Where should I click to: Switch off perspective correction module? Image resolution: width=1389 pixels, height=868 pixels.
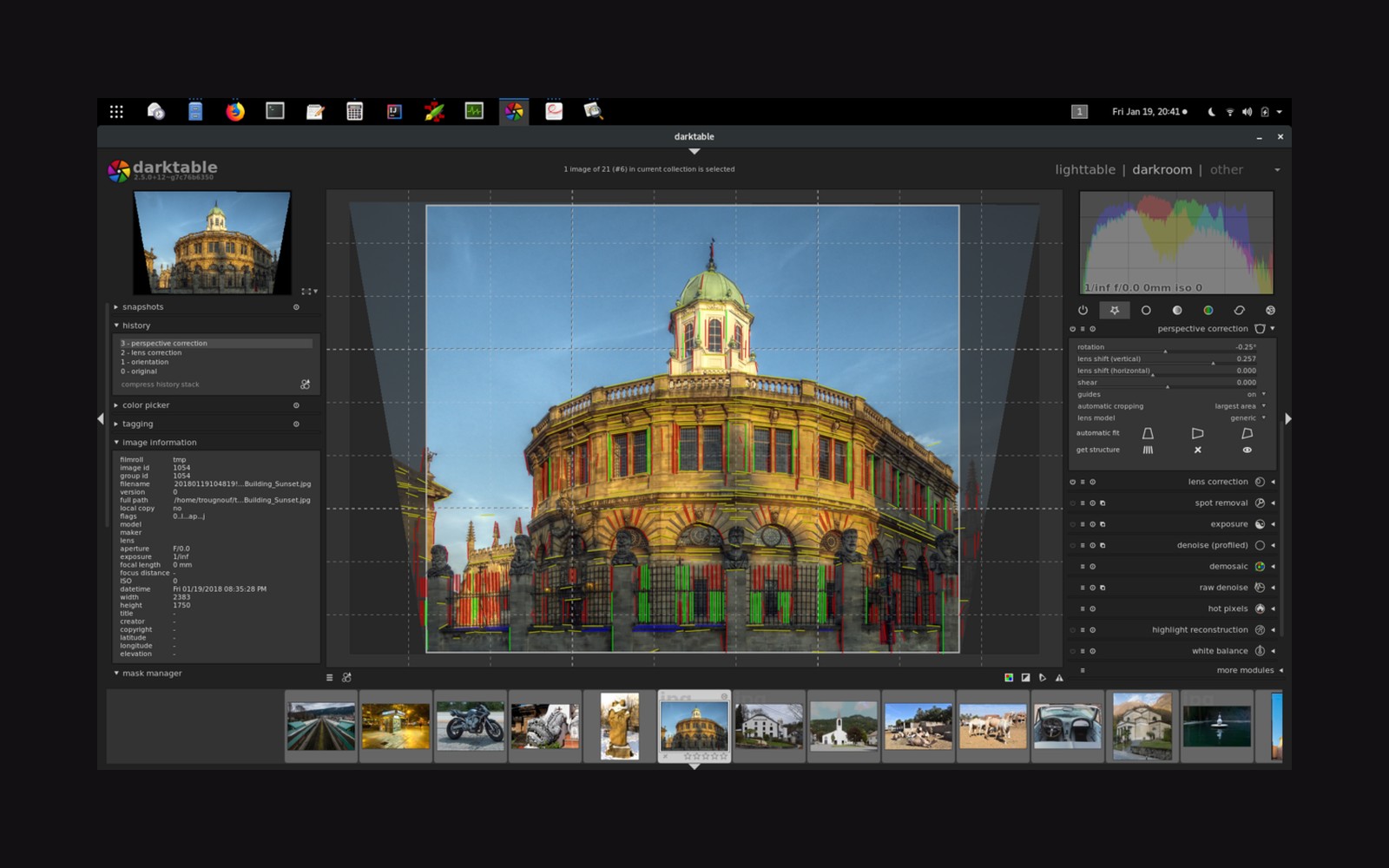[x=1072, y=329]
